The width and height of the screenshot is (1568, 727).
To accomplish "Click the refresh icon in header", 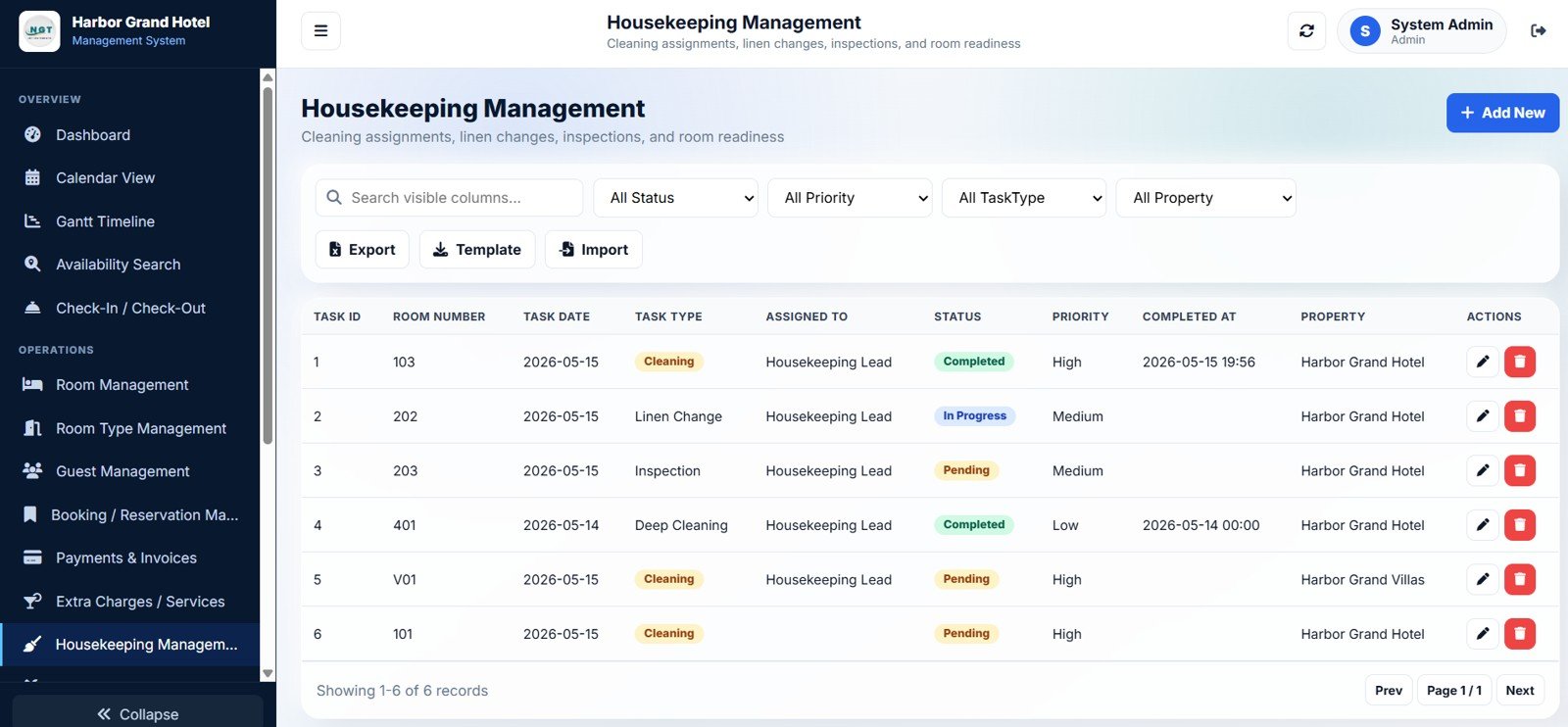I will coord(1306,31).
